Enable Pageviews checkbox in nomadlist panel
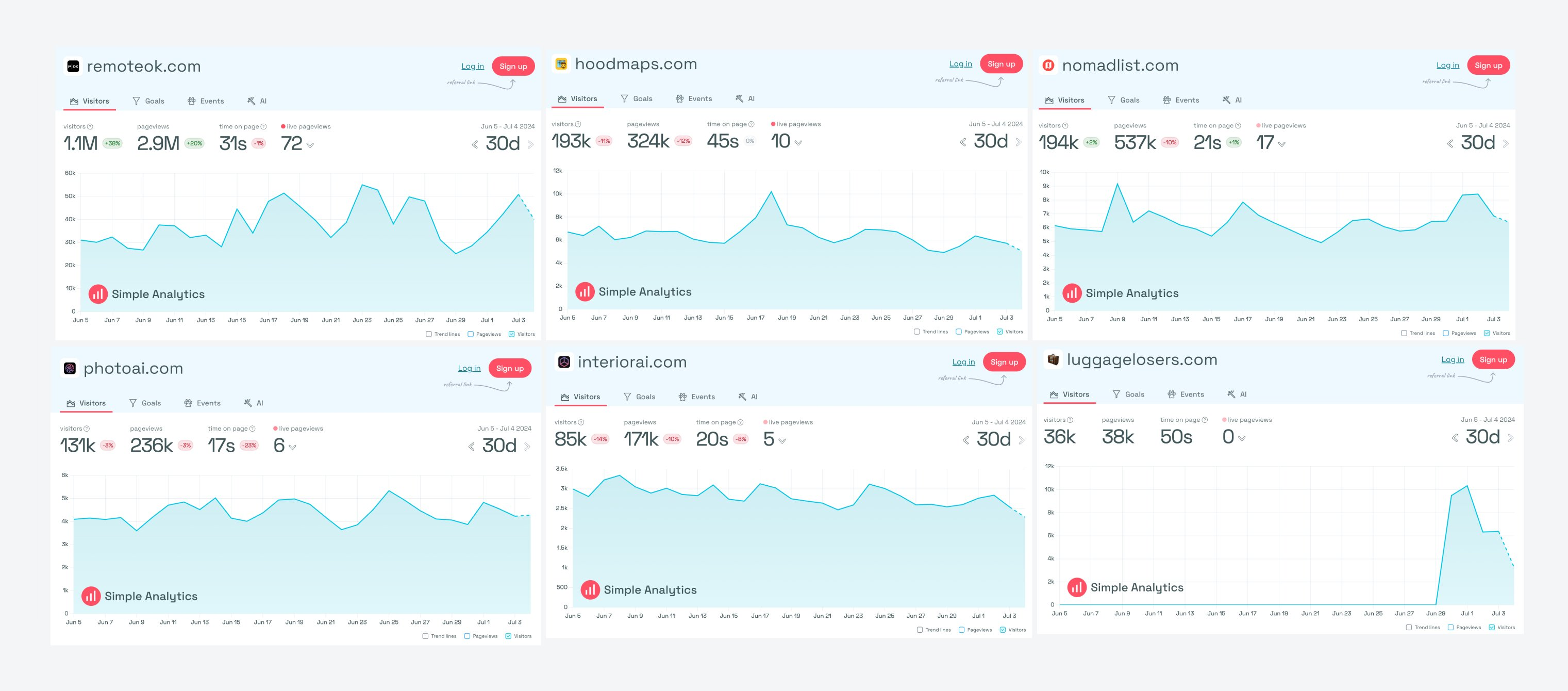The height and width of the screenshot is (691, 1568). coord(1446,333)
